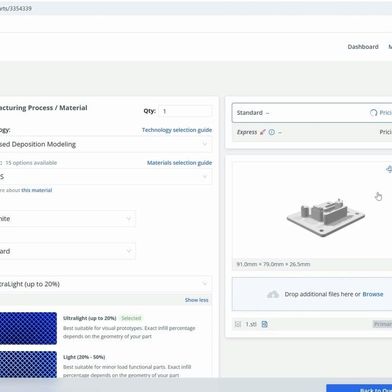Open the Materials selection guide link
Screen dimensions: 392x392
point(179,163)
